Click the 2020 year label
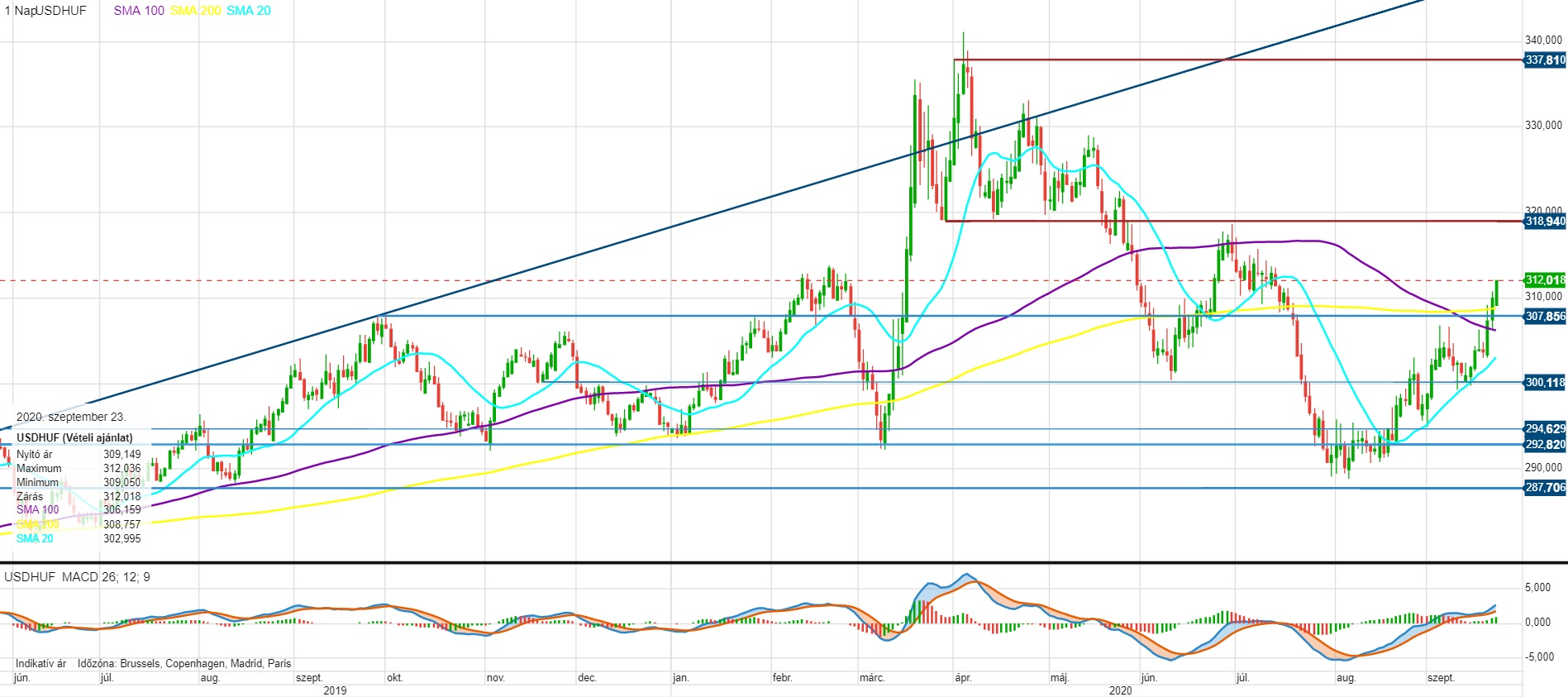 1120,690
